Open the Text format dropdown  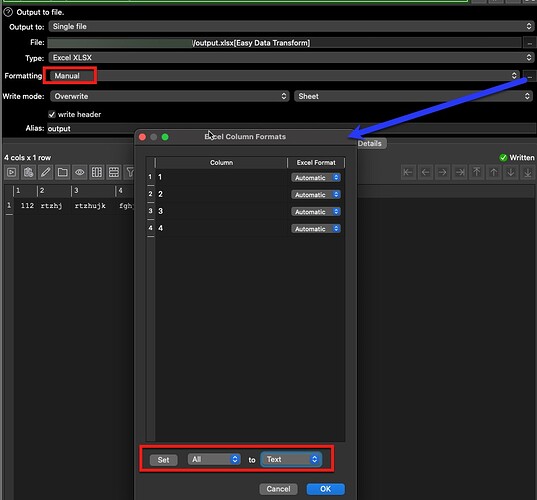291,459
